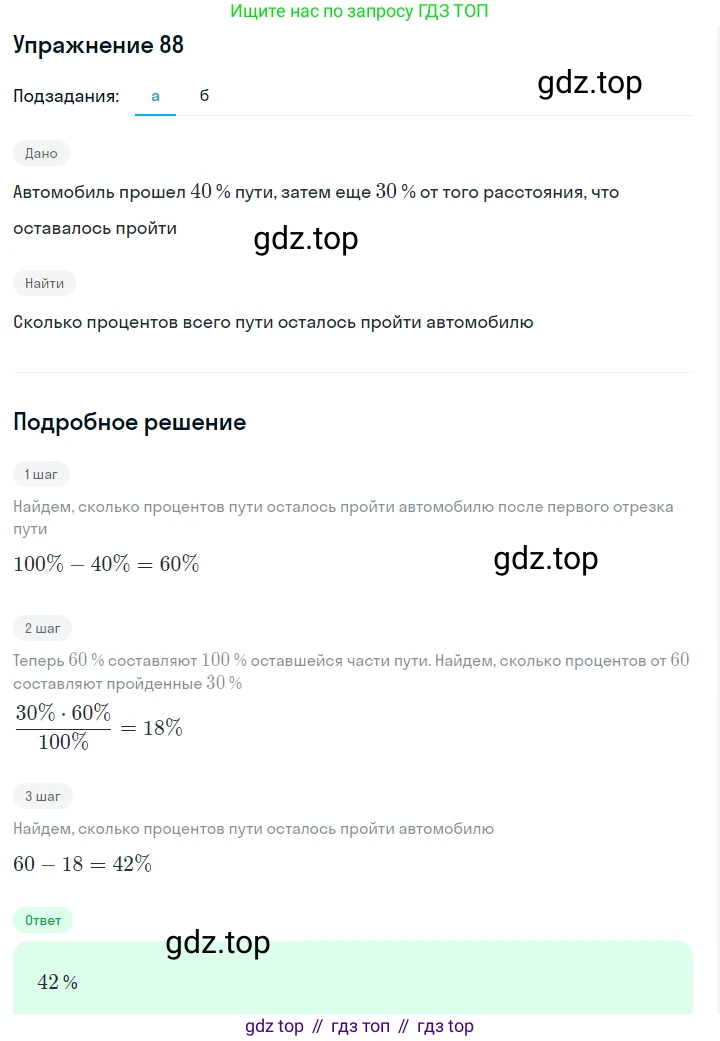Image resolution: width=720 pixels, height=1041 pixels.
Task: Click the "Дано" badge
Action: 42,153
